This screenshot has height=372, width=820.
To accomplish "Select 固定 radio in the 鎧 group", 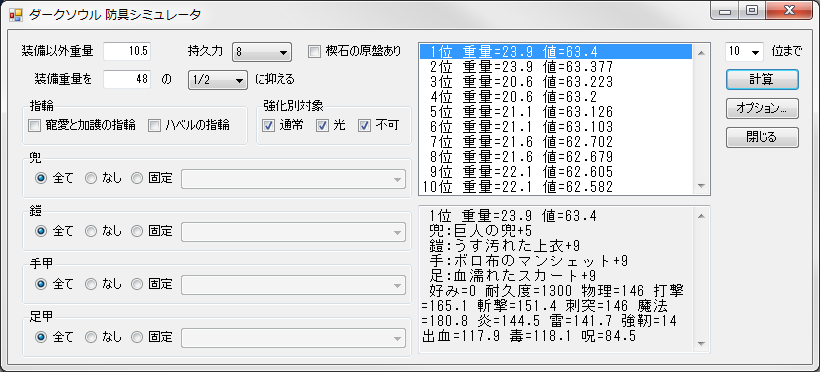I will click(x=136, y=231).
